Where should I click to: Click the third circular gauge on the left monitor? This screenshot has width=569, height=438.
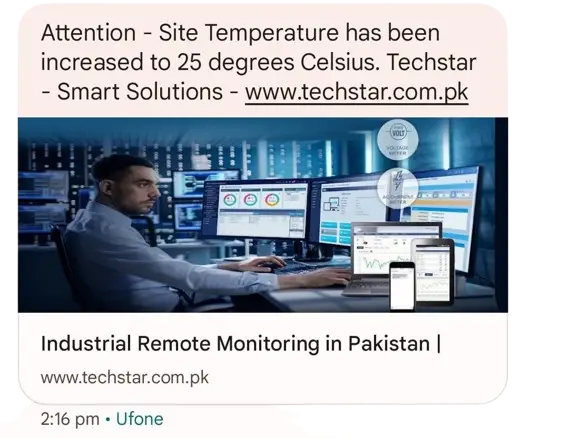click(272, 199)
